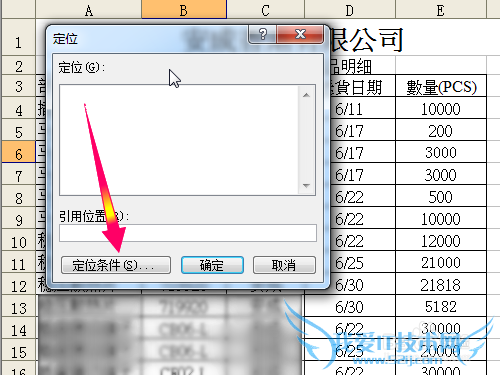Select row 2 header
500x375 pixels.
tap(19, 65)
